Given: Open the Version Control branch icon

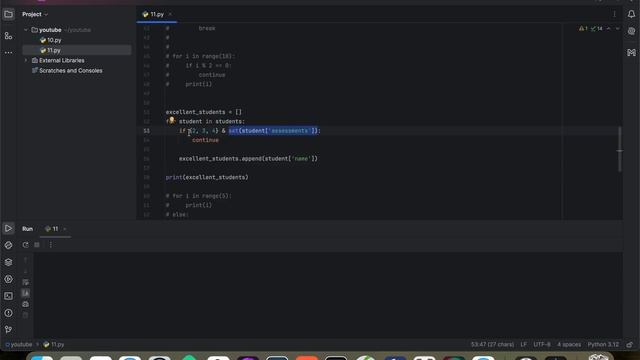Looking at the screenshot, I should [8, 329].
